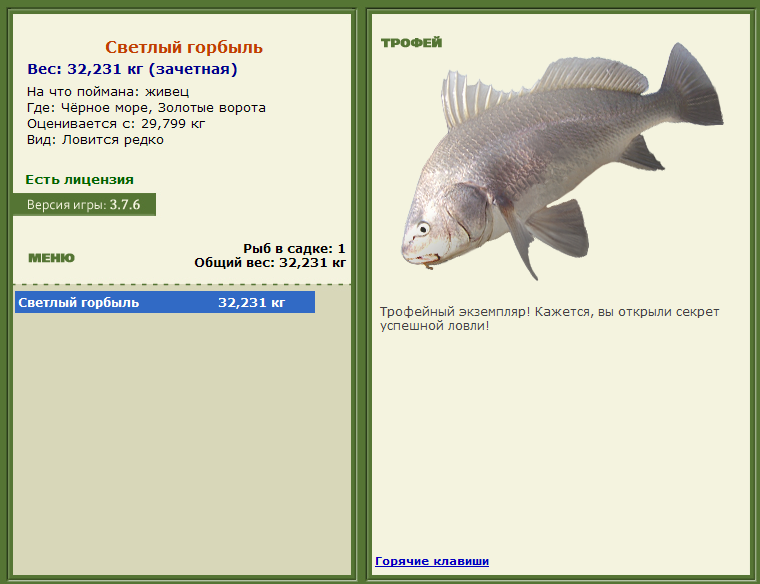Click the Рыб в садке: 1 counter
The height and width of the screenshot is (584, 760).
click(x=294, y=249)
